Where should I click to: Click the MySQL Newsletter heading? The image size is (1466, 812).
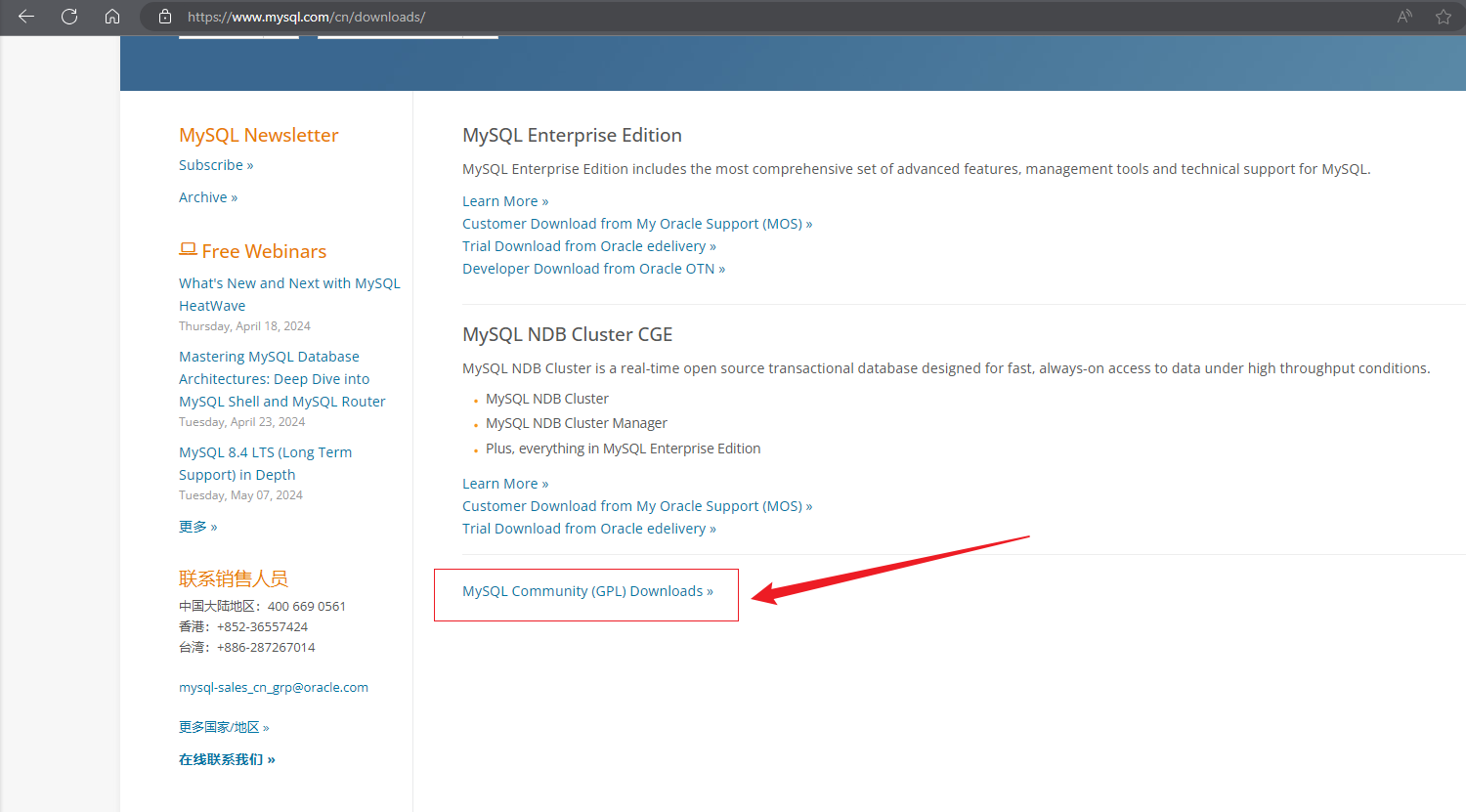pyautogui.click(x=259, y=135)
